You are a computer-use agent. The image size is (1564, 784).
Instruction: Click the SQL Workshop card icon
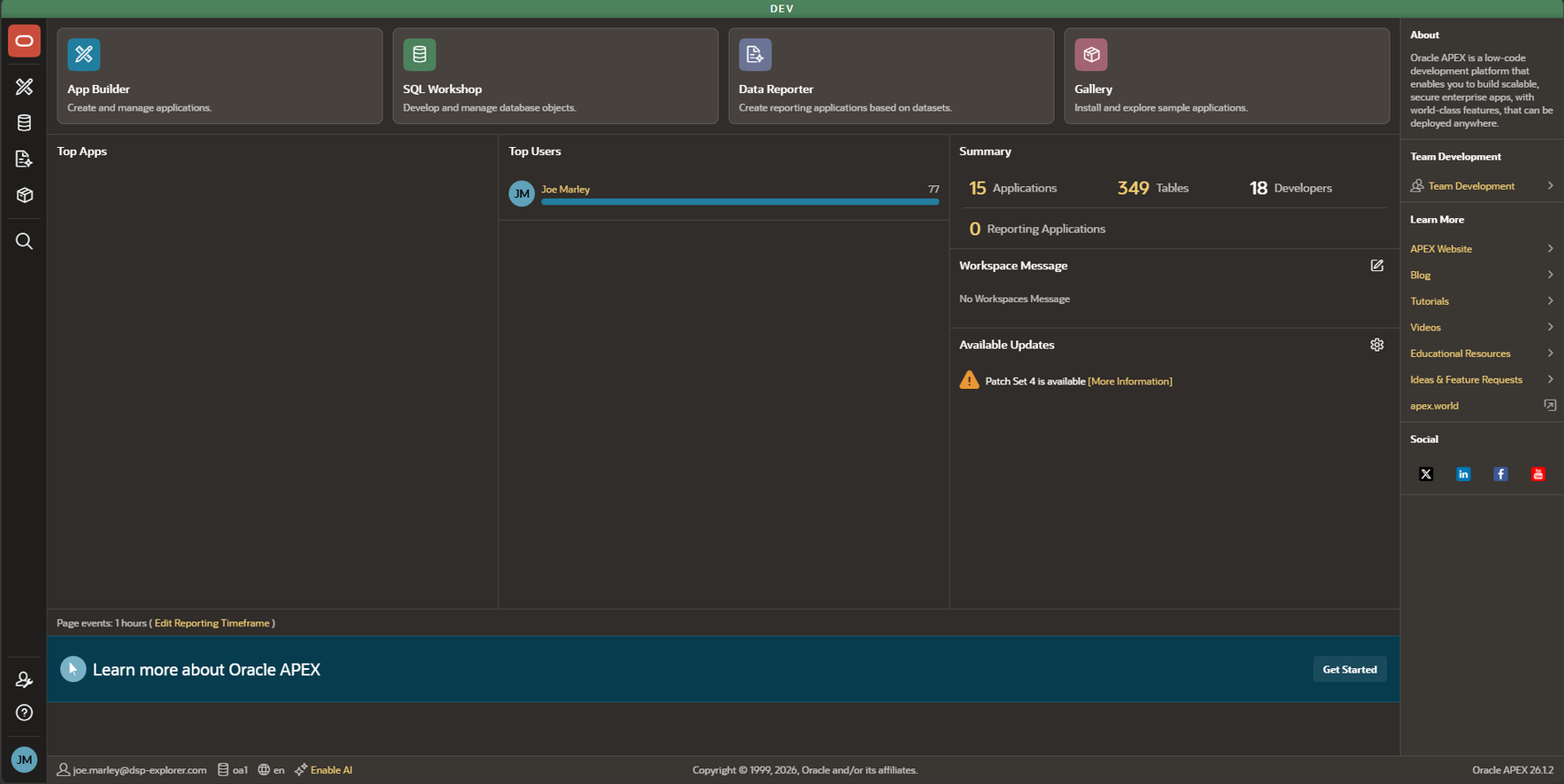pos(420,55)
